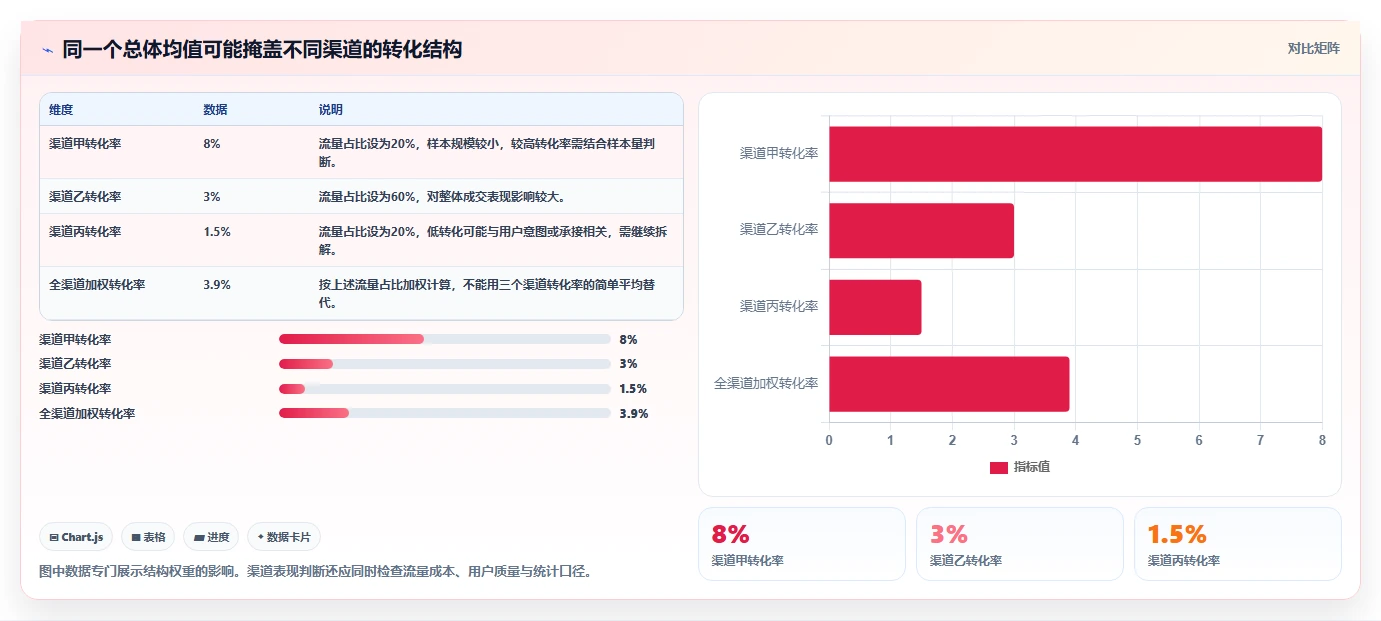Click the 渠道甲转化率 progress bar
1381x621 pixels.
(445, 340)
